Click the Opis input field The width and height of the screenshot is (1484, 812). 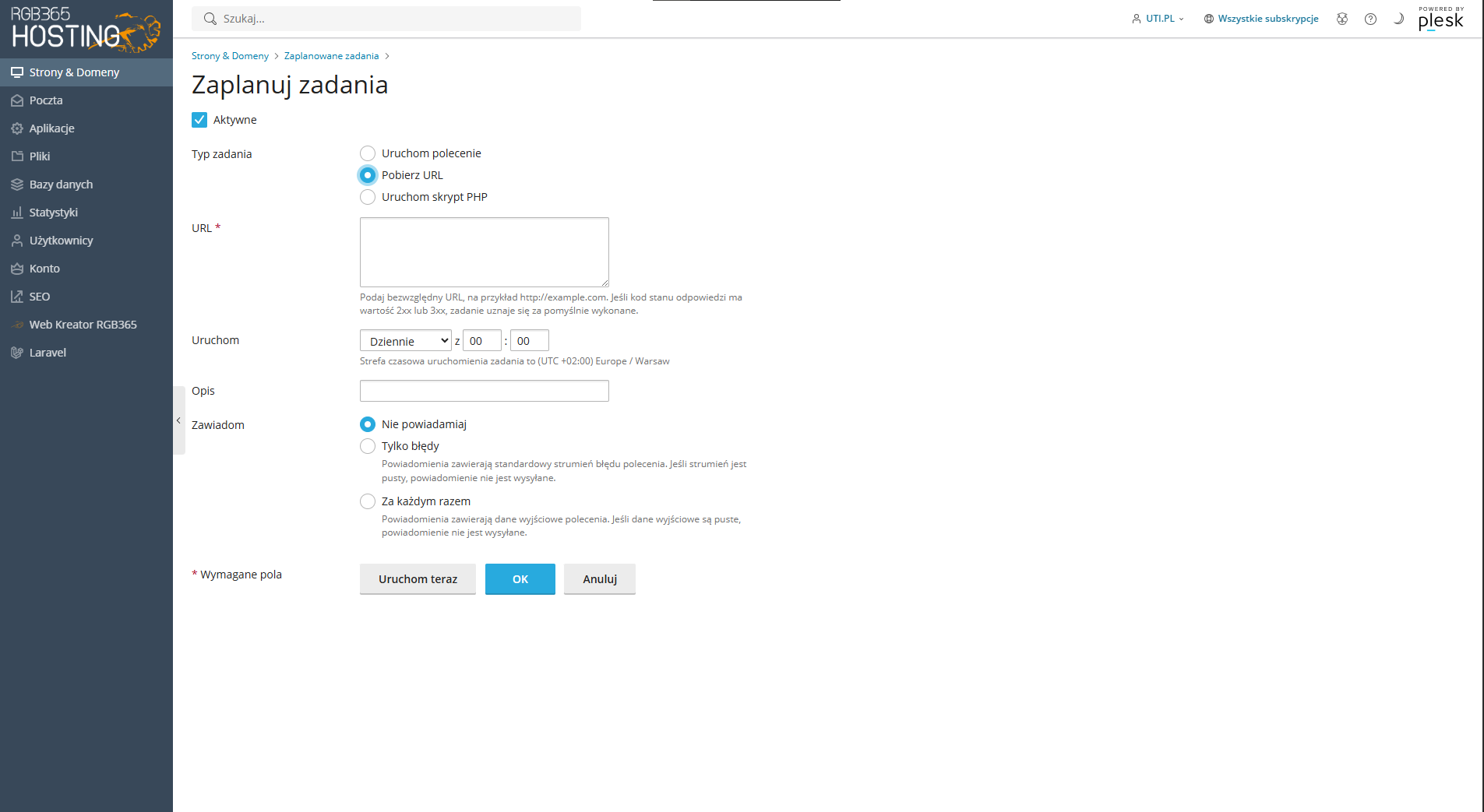tap(485, 391)
